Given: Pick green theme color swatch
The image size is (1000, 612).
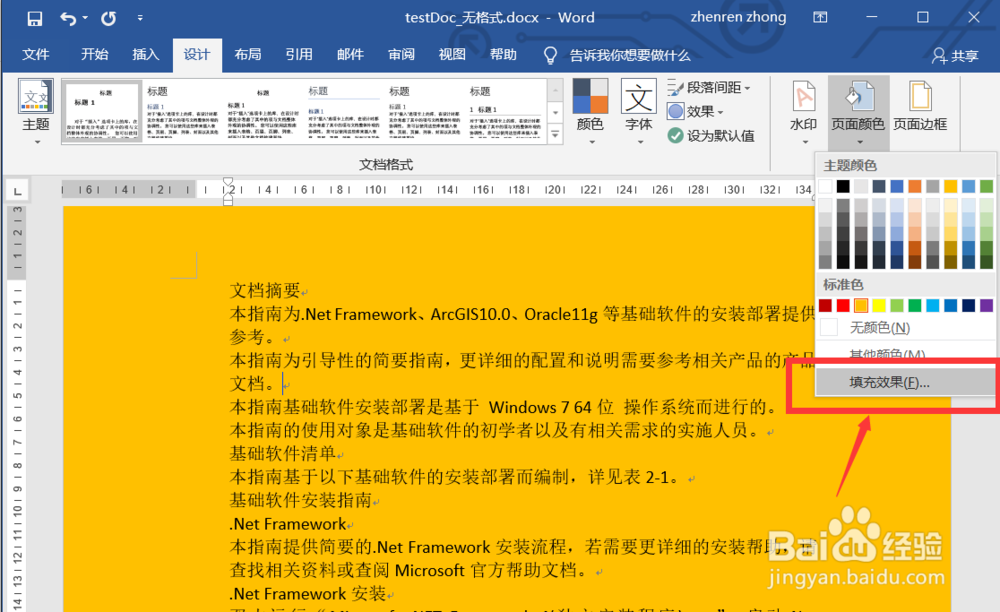Looking at the screenshot, I should [987, 186].
